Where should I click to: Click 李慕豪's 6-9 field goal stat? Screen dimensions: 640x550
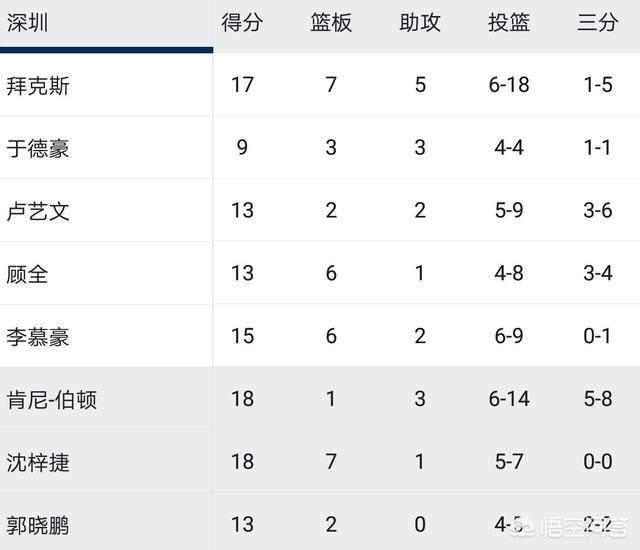(x=509, y=336)
